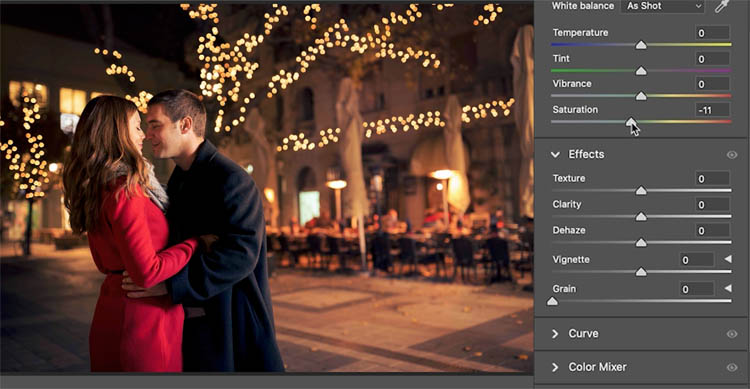Focus the Temperature value field
This screenshot has width=750, height=389.
(712, 33)
